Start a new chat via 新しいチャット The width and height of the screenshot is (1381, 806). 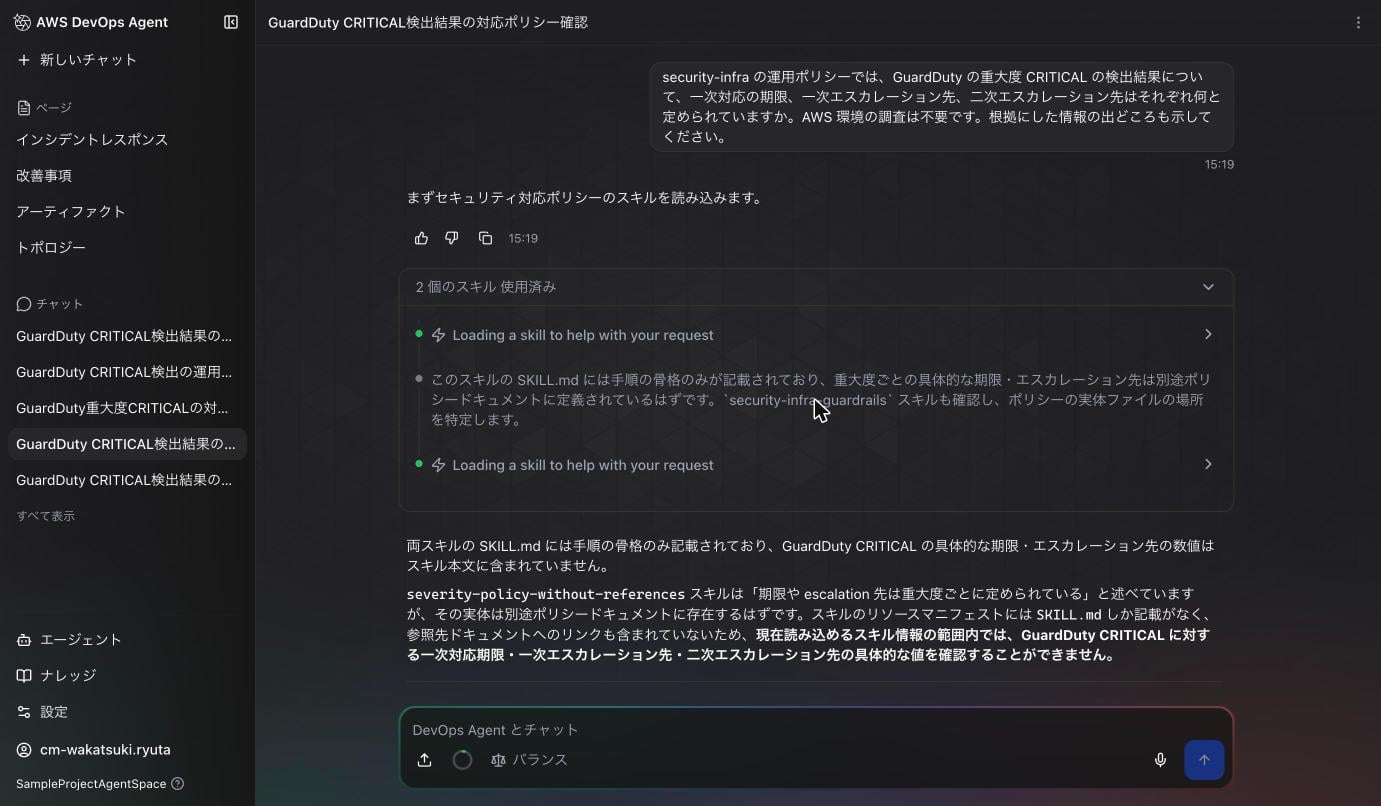pos(77,60)
